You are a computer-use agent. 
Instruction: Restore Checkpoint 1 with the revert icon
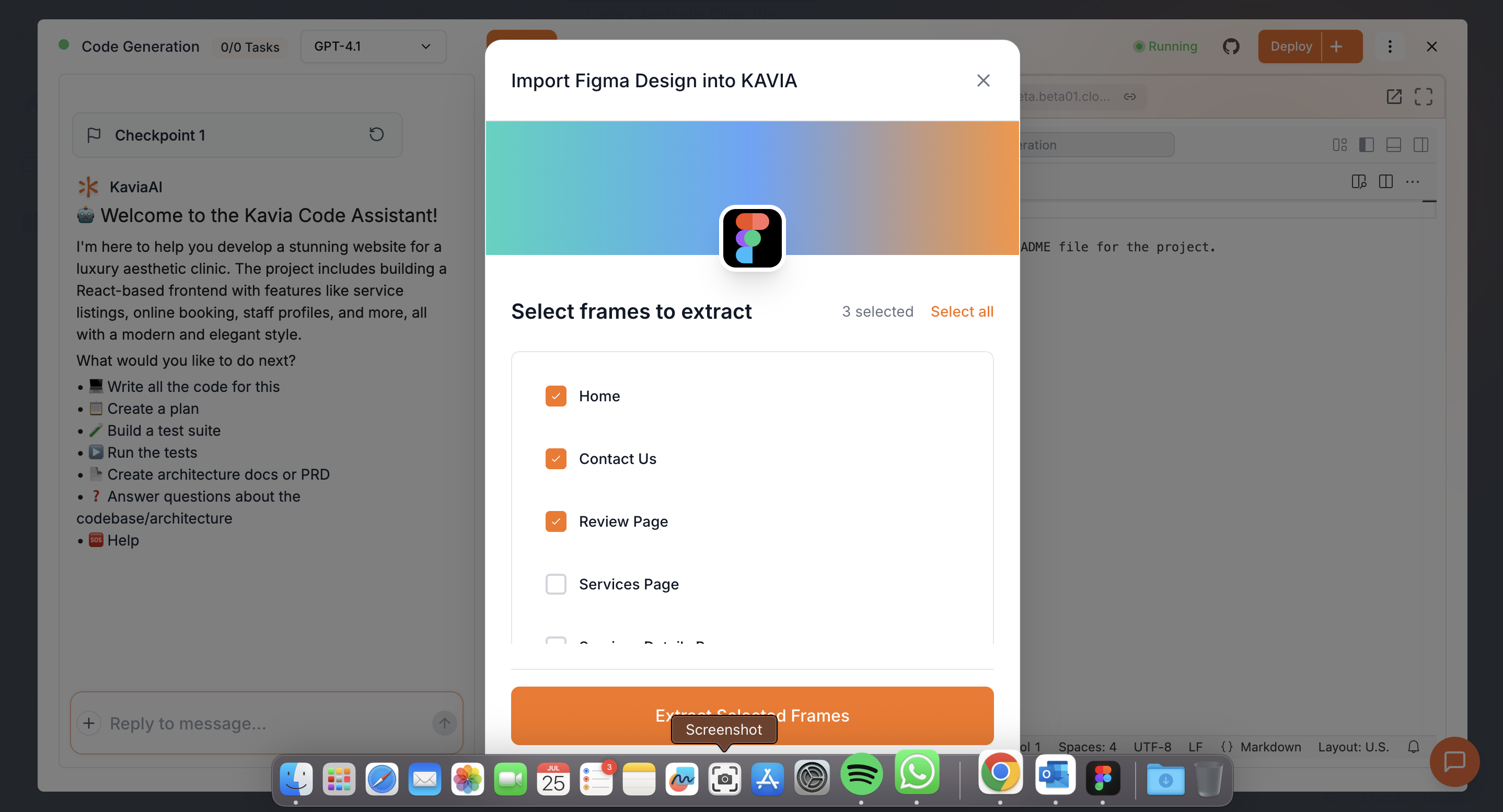tap(376, 135)
